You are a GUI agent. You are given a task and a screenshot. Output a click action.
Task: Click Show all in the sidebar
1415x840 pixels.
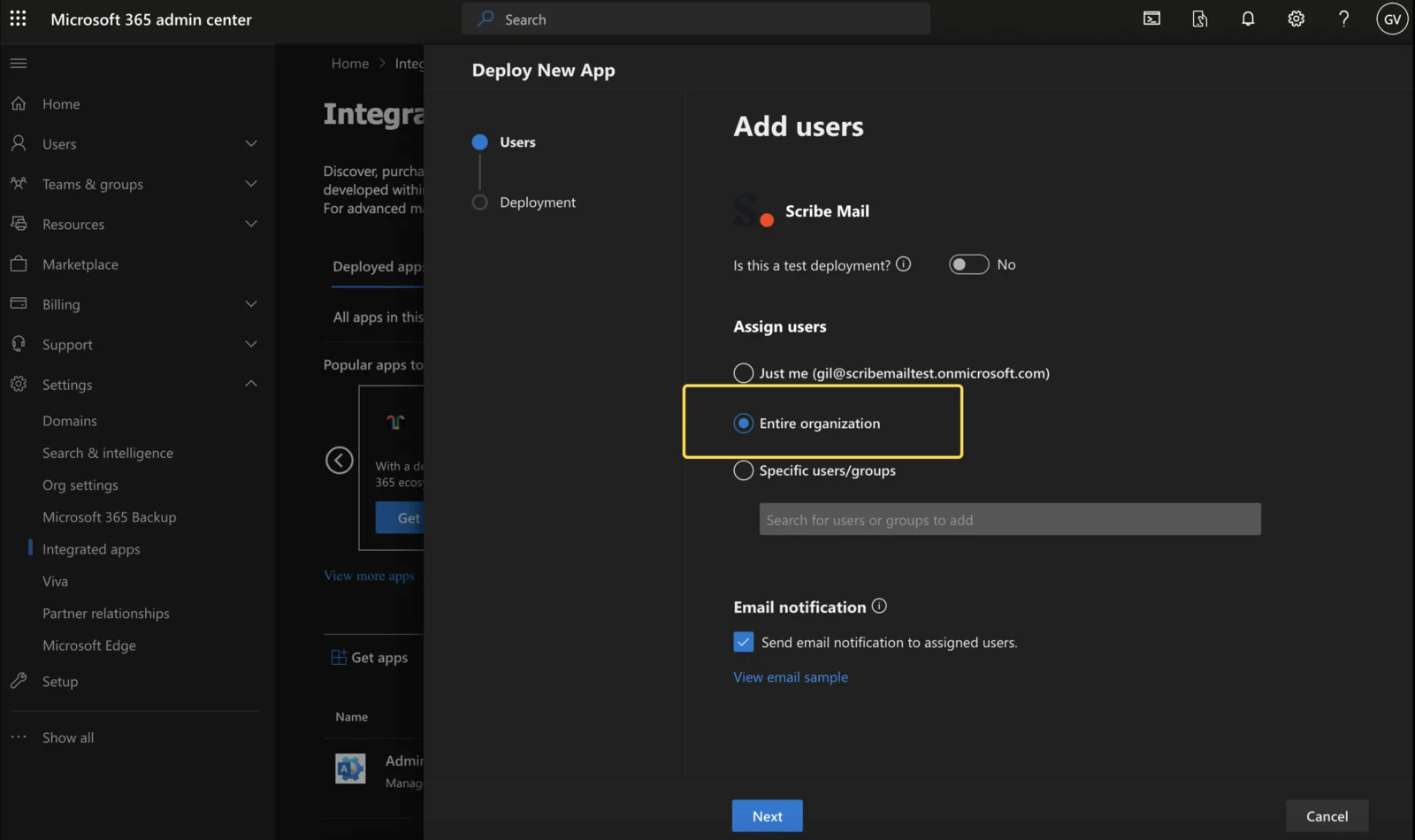tap(68, 737)
